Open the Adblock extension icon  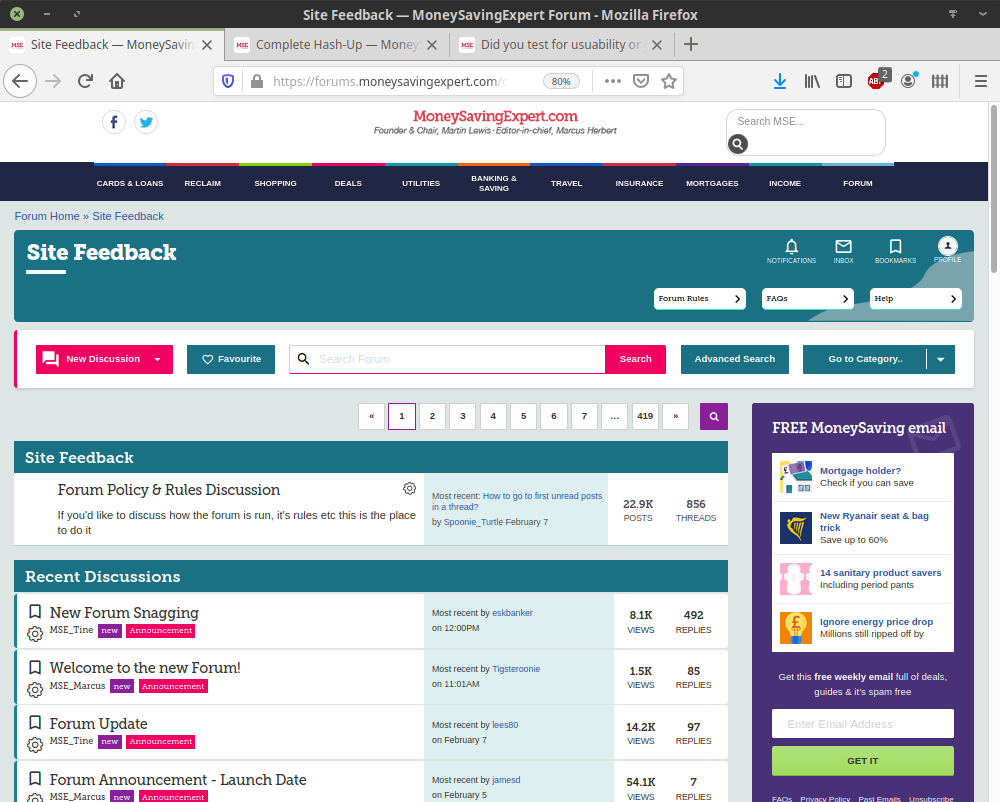point(878,80)
